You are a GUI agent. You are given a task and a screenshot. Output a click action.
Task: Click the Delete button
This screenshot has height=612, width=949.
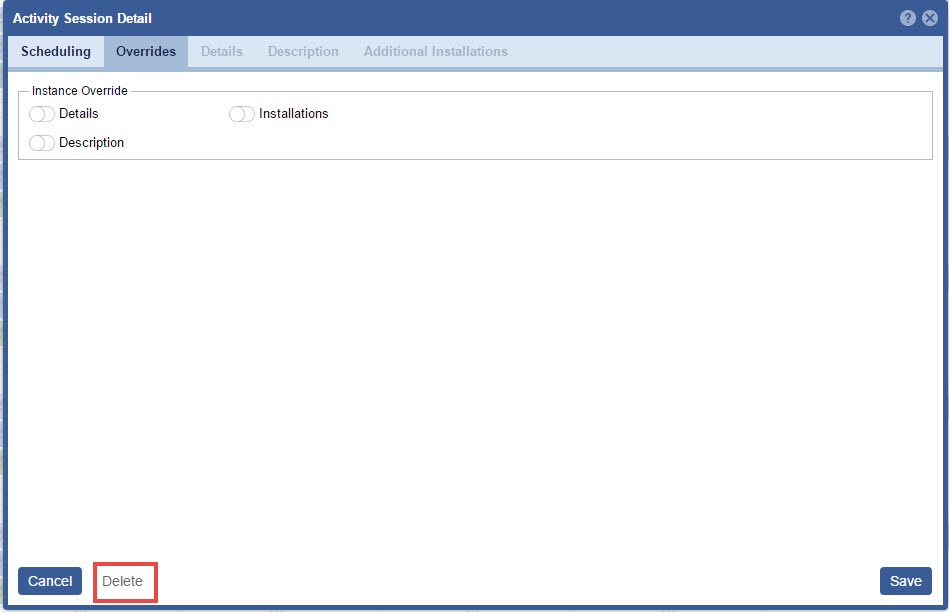tap(123, 581)
